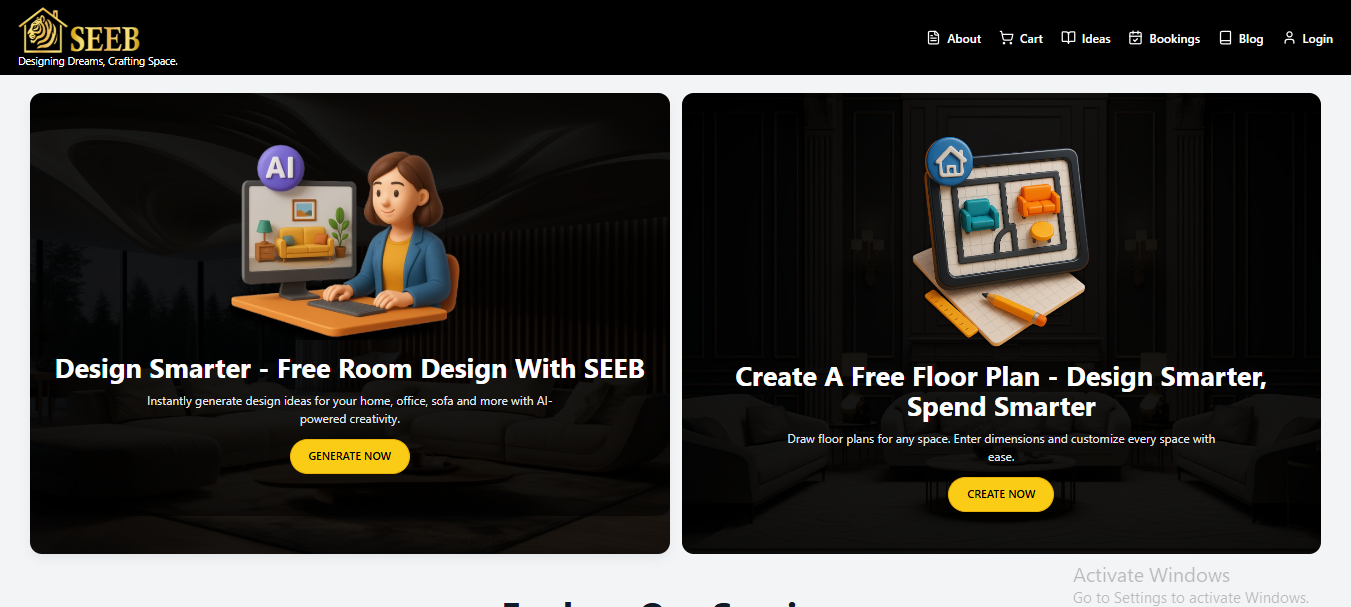Click the GENERATE NOW button
Screen dimensions: 1351x607
point(350,456)
